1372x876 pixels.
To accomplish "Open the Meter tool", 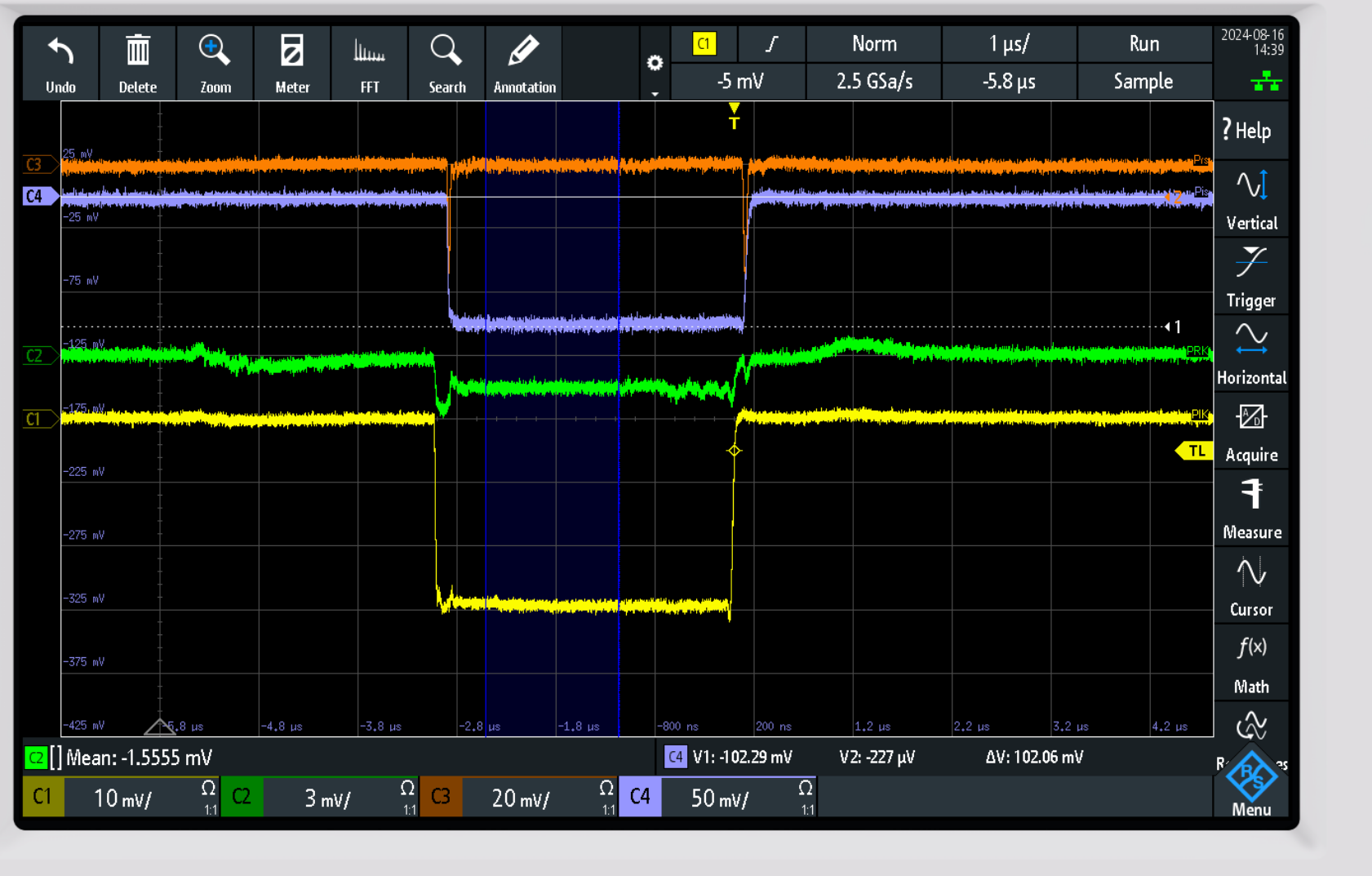I will (x=291, y=52).
